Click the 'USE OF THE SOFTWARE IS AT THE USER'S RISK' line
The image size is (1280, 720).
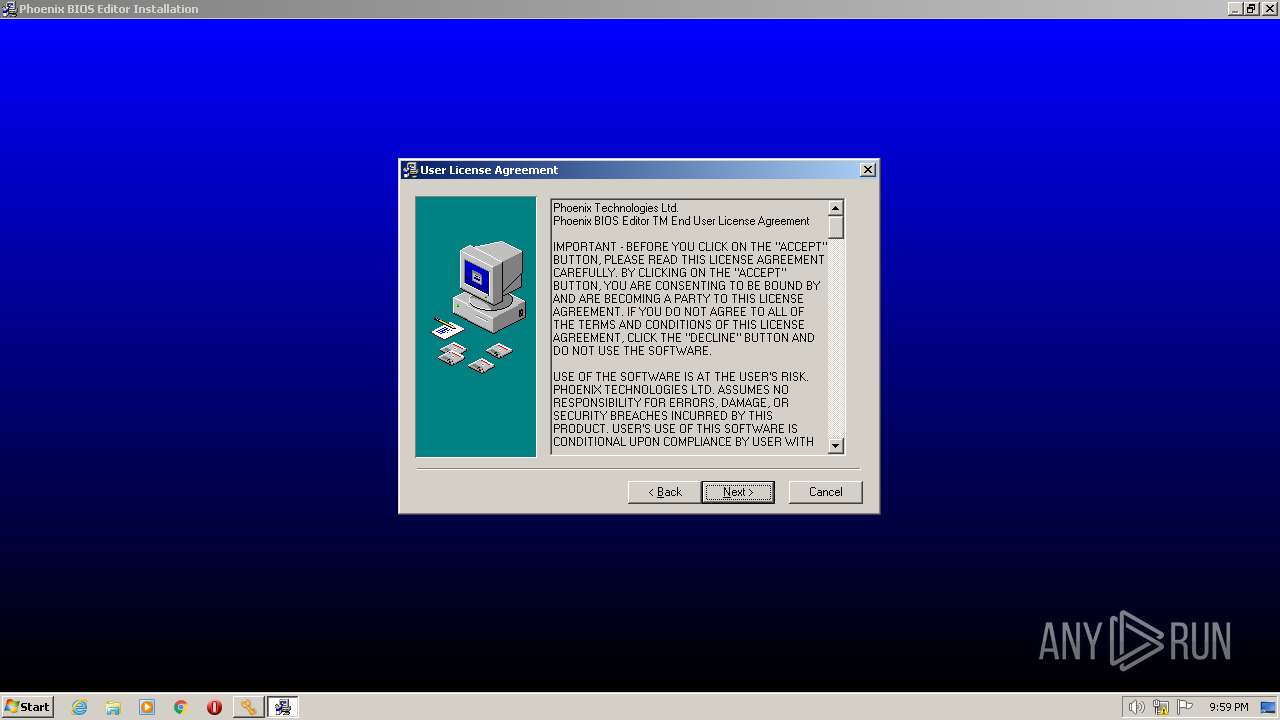point(680,377)
